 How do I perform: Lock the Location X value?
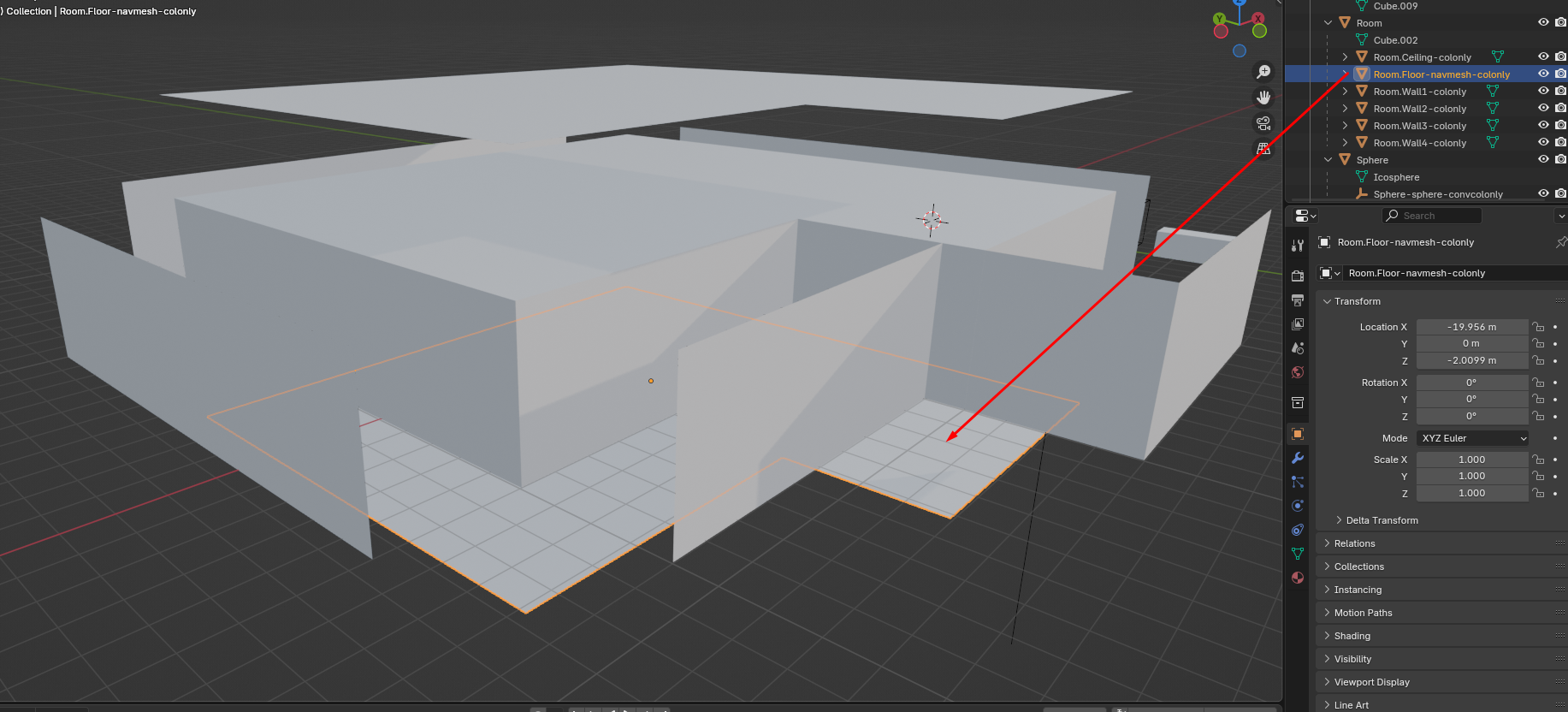[x=1538, y=327]
